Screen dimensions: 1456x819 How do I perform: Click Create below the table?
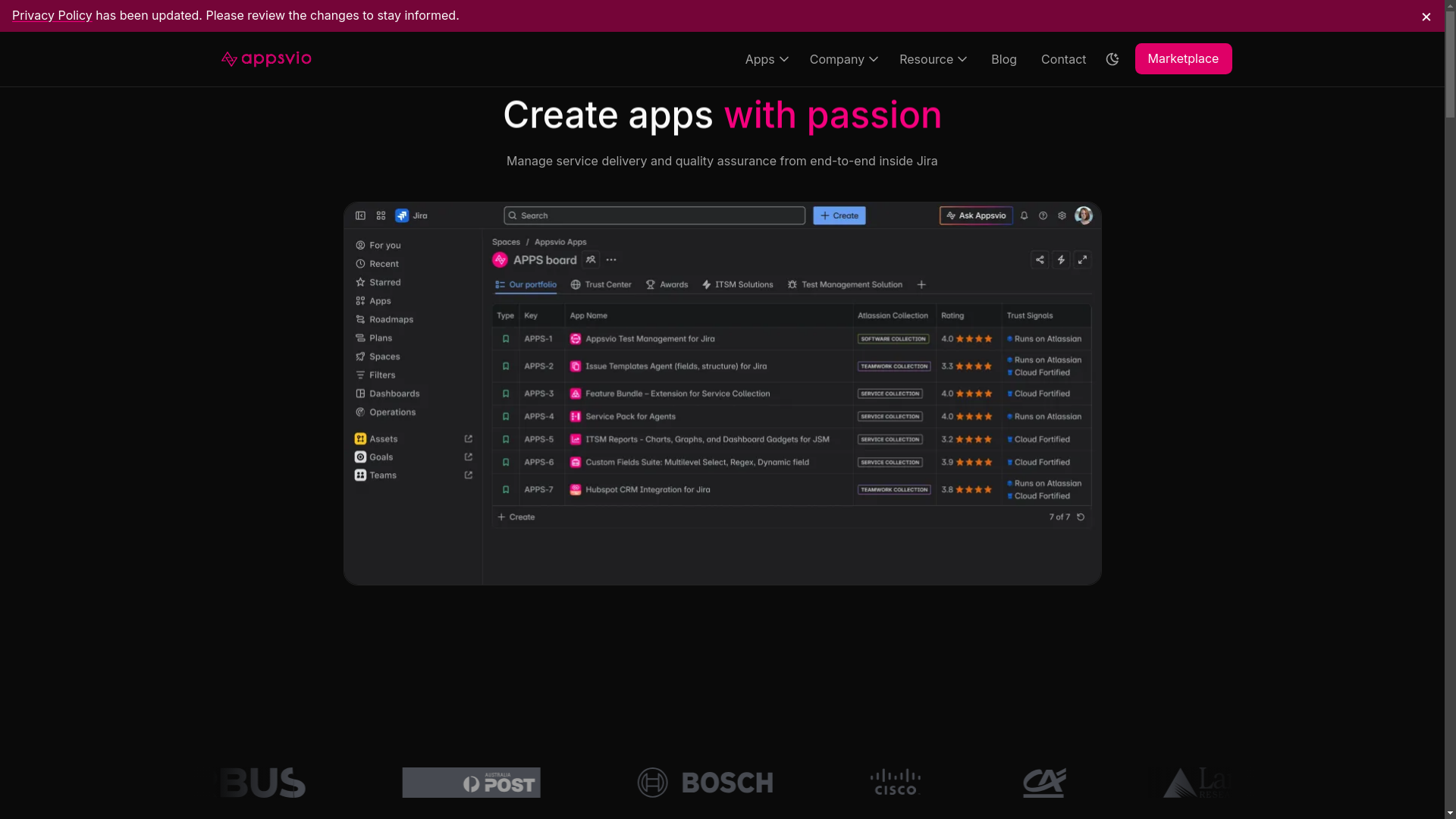point(516,517)
